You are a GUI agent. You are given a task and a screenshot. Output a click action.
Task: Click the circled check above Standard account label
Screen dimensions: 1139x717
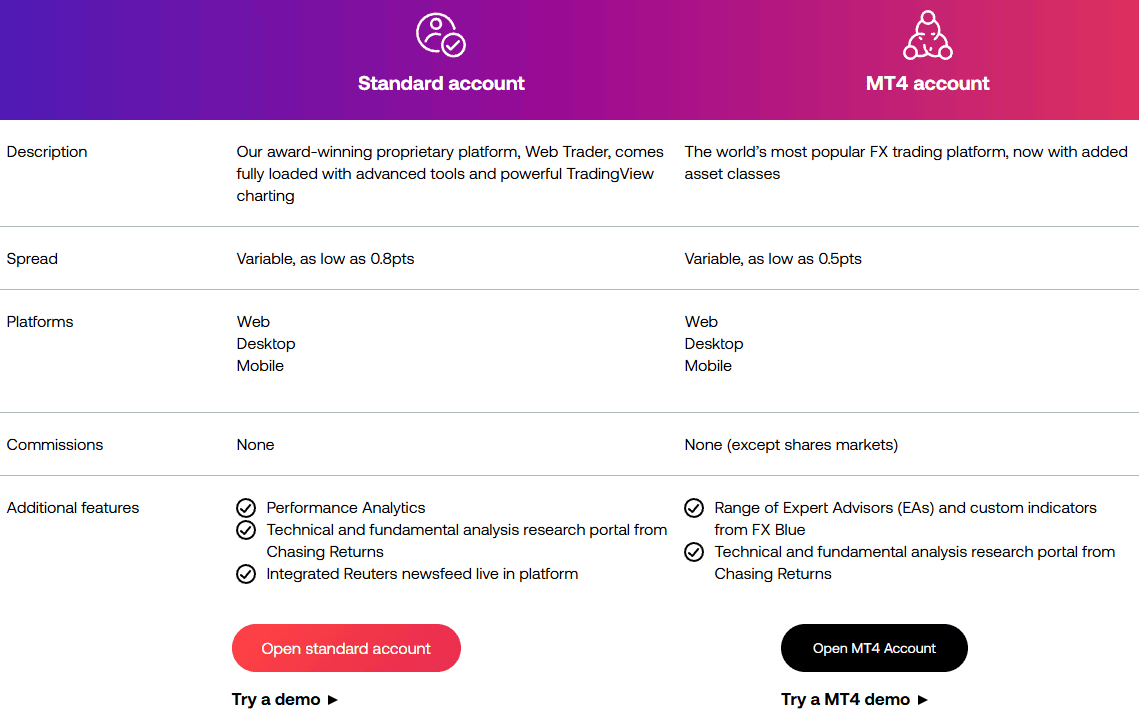point(441,33)
